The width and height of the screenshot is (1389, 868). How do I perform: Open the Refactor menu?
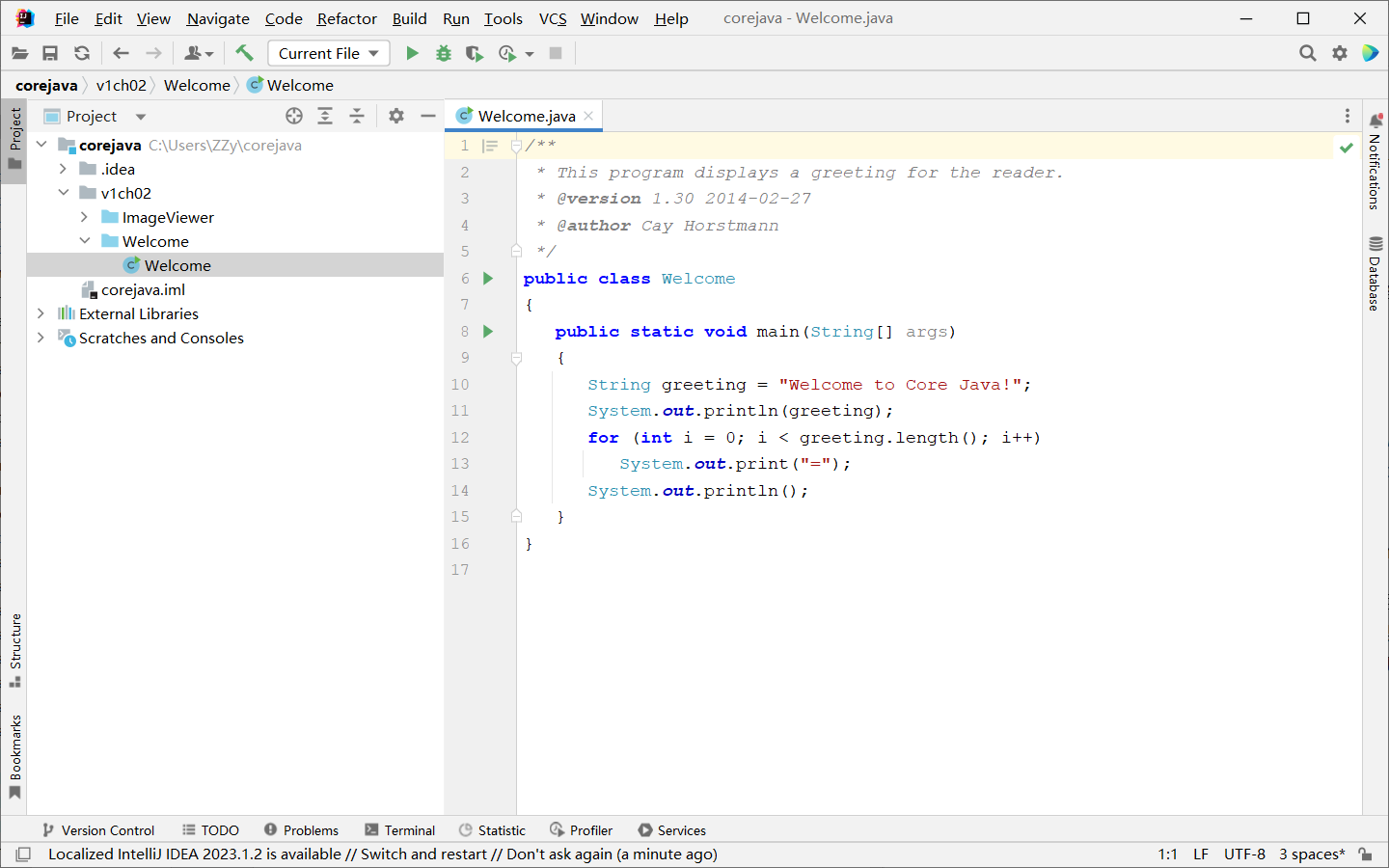(346, 18)
